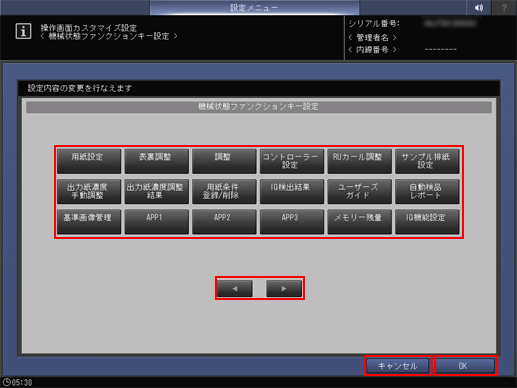The image size is (517, 388).
Task: Select the 表裏調整 function key
Action: 157,161
